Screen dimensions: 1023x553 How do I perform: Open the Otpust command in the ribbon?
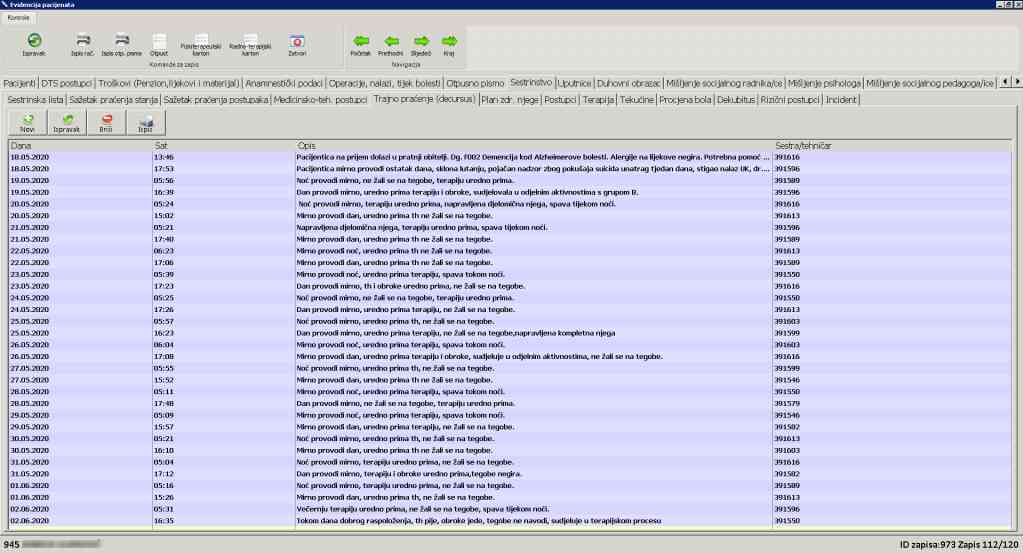tap(158, 41)
